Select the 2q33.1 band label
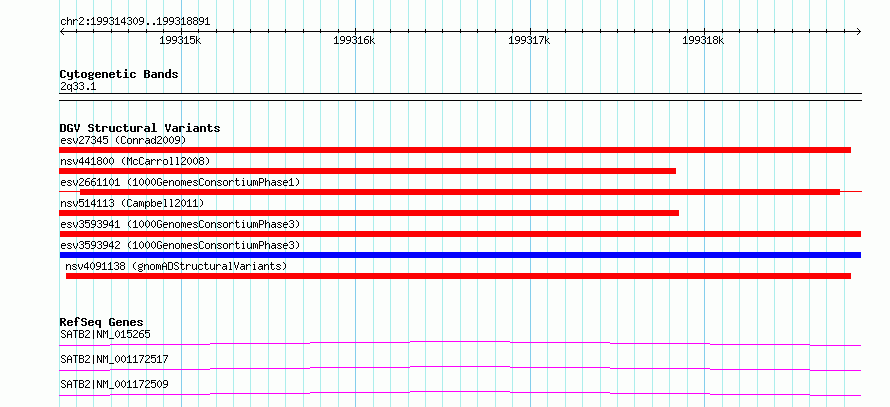Screen dimensions: 890x407 tap(78, 87)
